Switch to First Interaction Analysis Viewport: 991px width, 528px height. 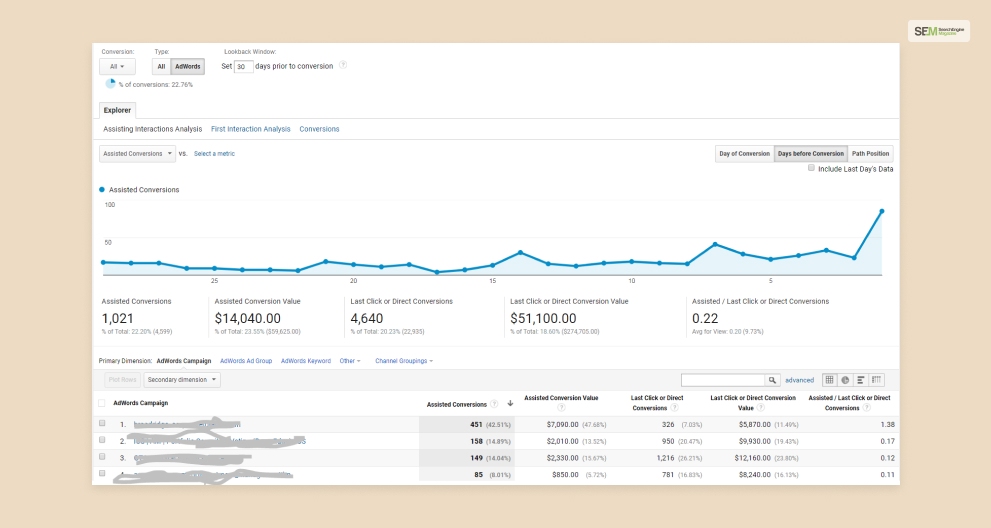pos(251,129)
